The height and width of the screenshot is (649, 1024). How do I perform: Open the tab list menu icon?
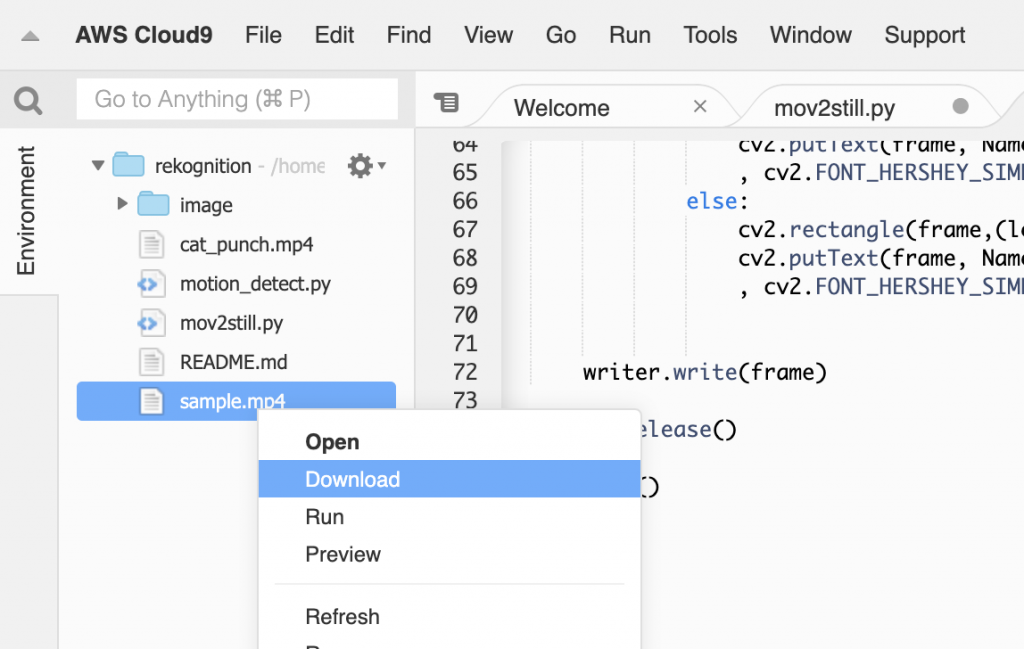447,103
